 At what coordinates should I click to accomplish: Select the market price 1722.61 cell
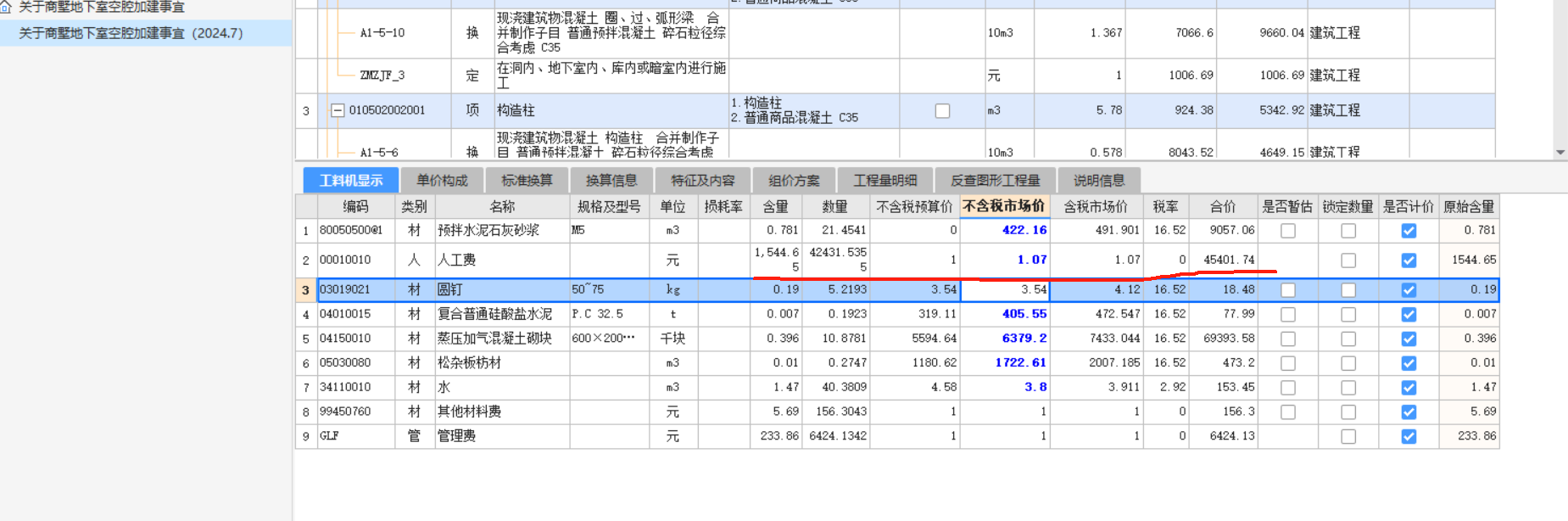[1004, 363]
